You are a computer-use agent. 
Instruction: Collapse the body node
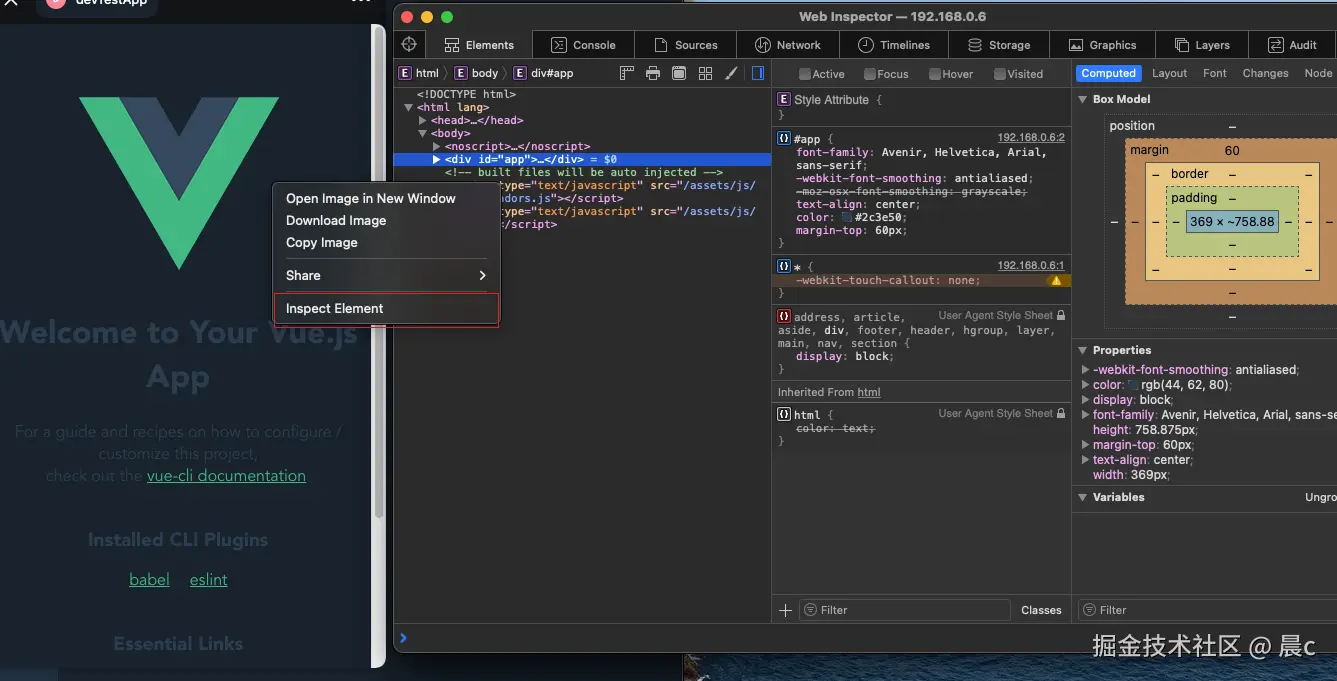click(x=423, y=134)
